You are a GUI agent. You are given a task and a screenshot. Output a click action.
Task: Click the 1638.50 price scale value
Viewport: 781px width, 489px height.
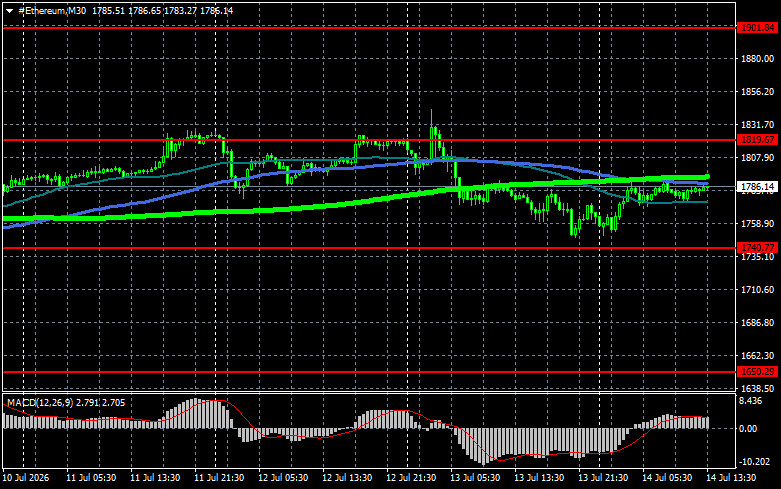pos(758,388)
